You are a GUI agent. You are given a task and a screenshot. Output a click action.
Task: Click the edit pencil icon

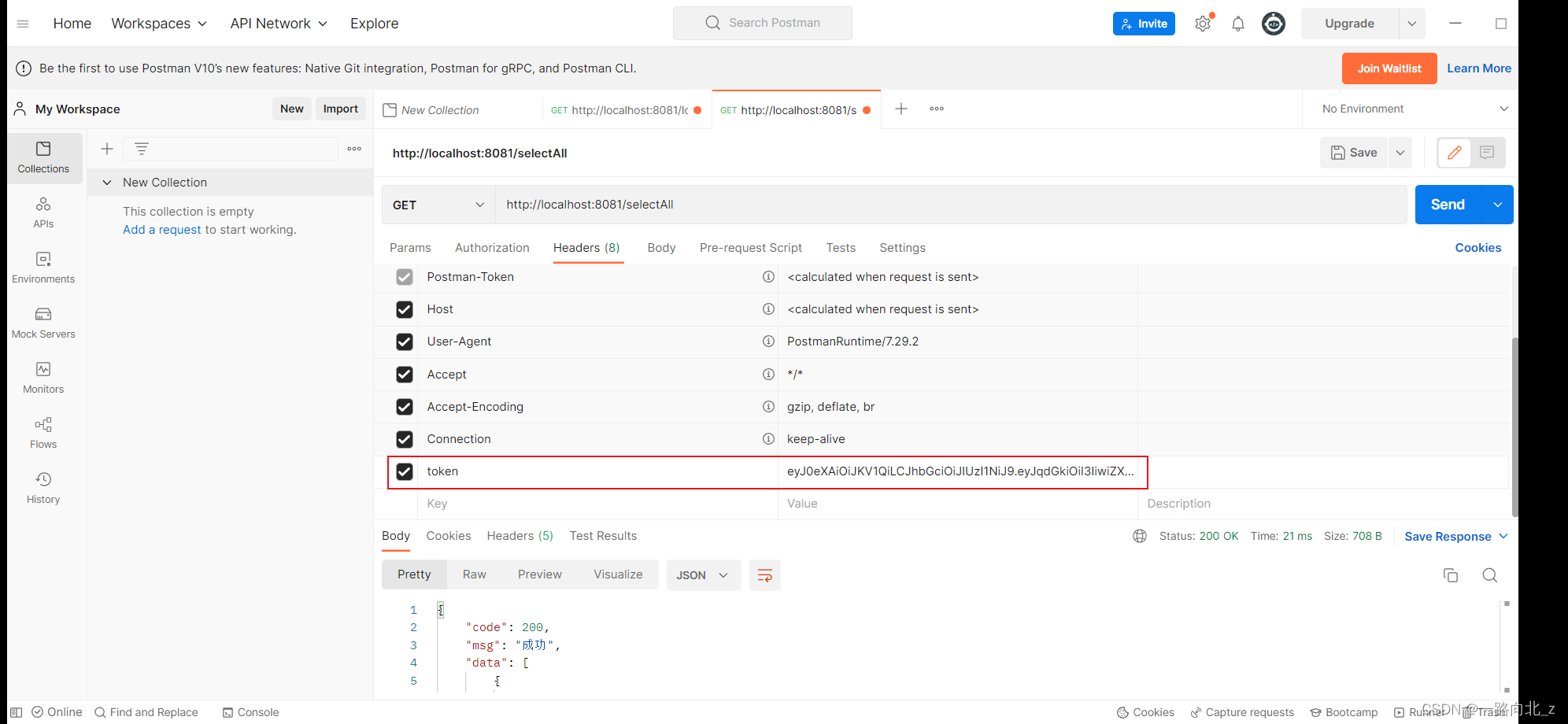pyautogui.click(x=1455, y=153)
